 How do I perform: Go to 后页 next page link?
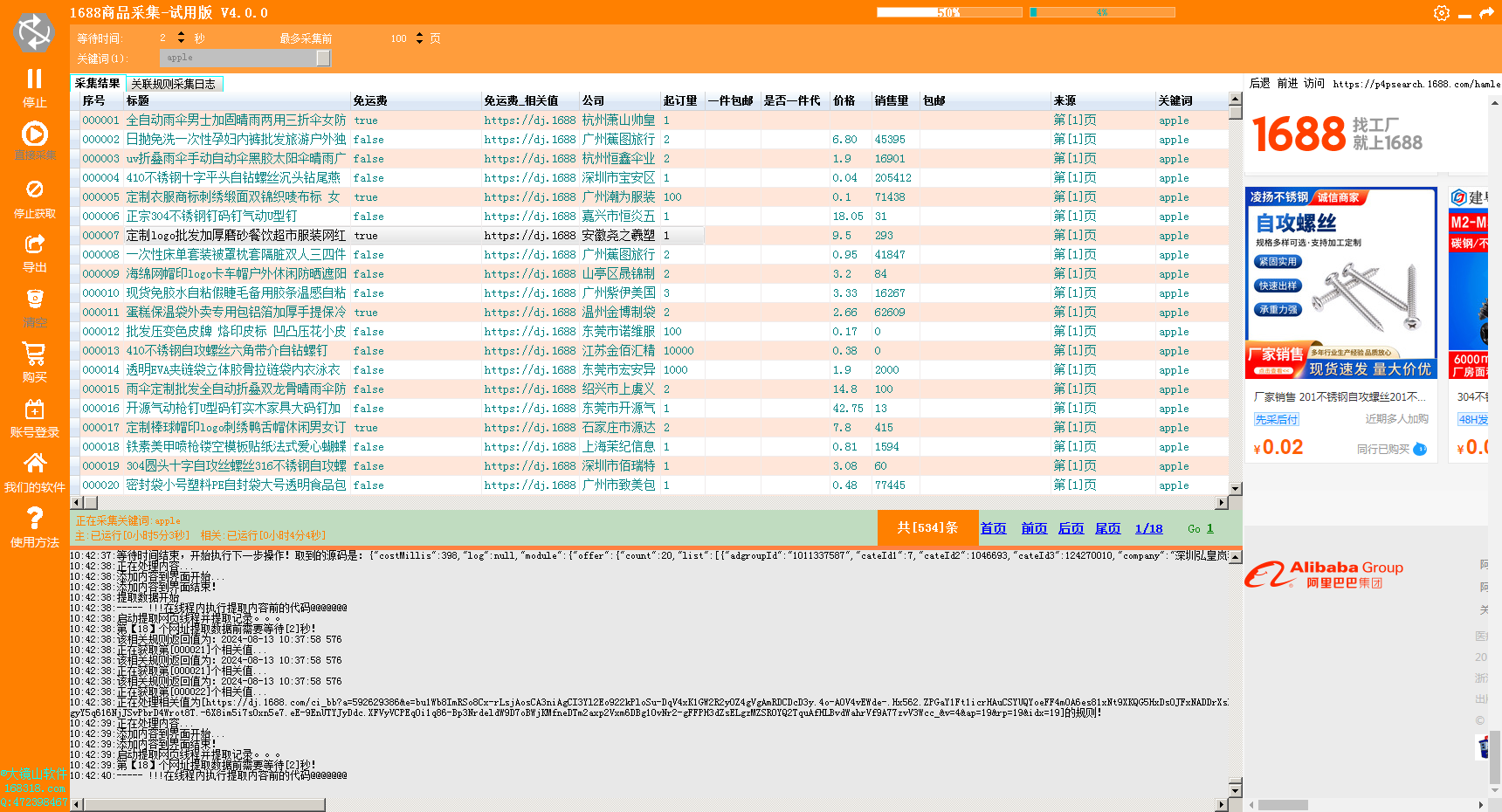pyautogui.click(x=1071, y=528)
